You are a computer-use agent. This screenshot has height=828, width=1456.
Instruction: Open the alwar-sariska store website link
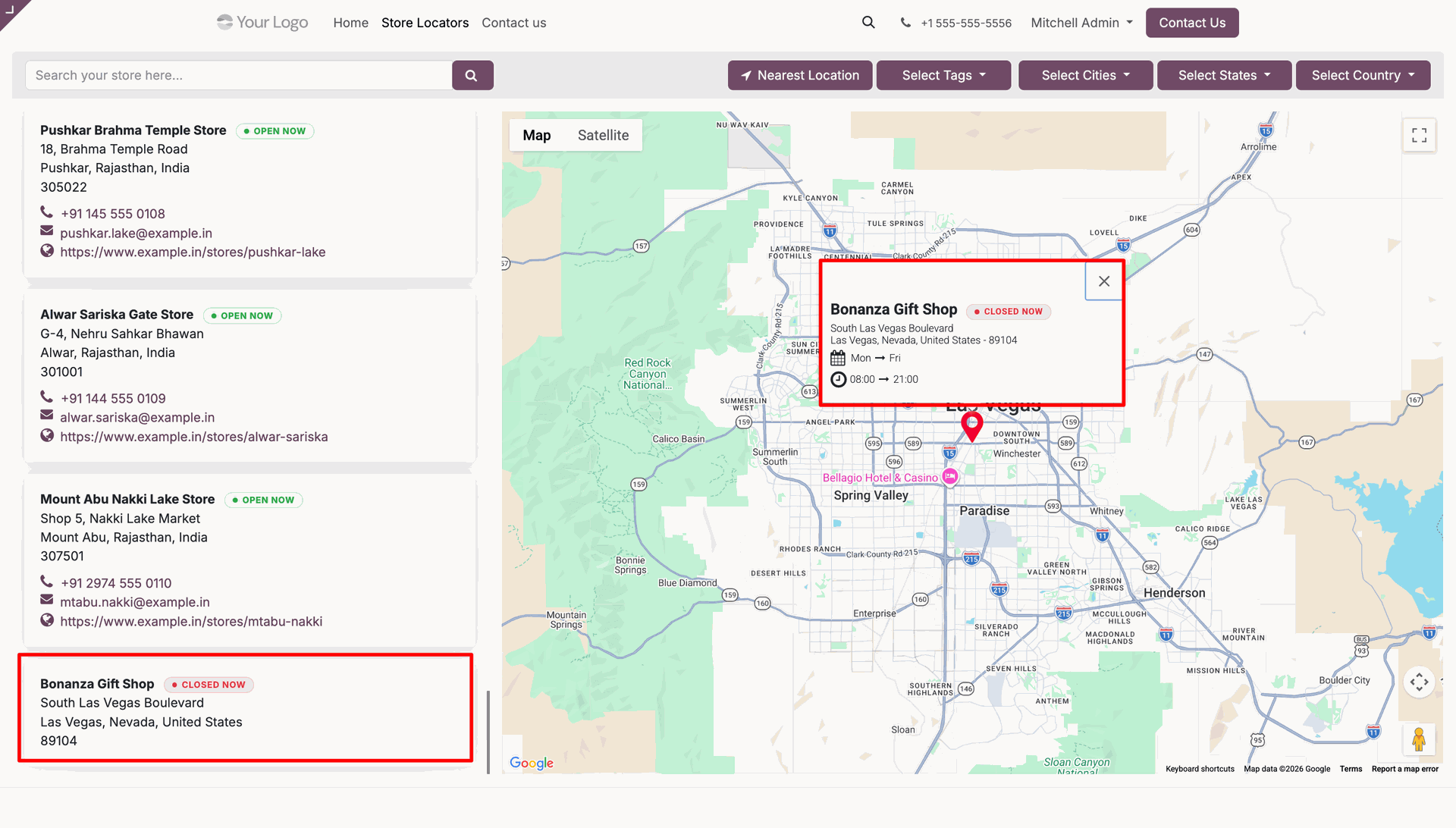pyautogui.click(x=194, y=437)
